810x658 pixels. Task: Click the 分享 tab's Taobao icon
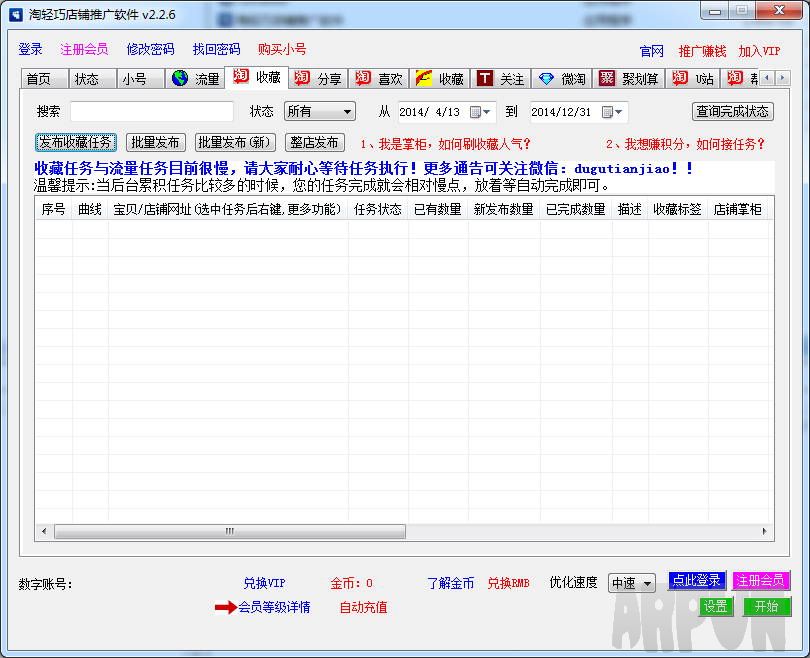click(x=303, y=79)
